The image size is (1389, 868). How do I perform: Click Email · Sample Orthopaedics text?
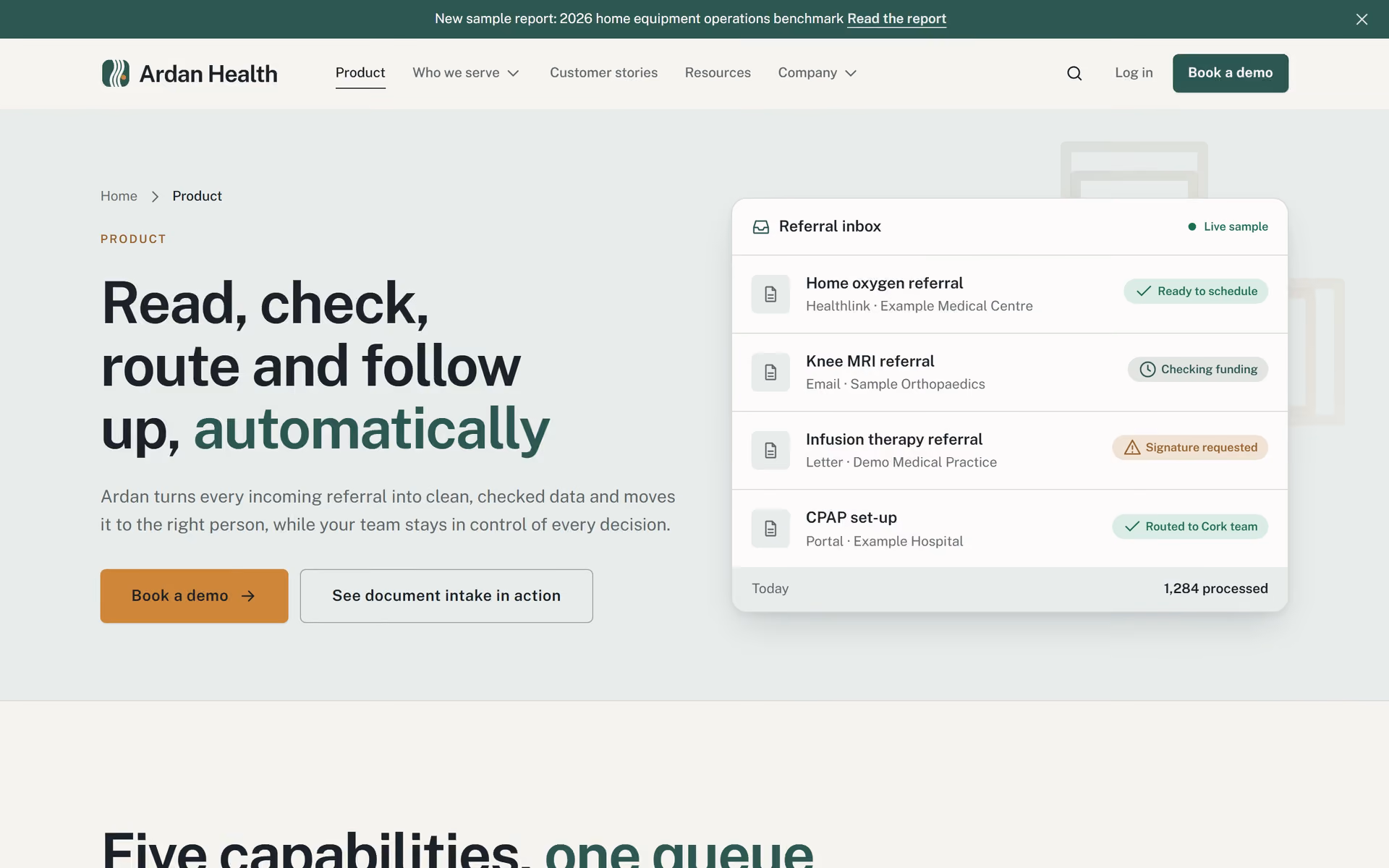point(895,384)
